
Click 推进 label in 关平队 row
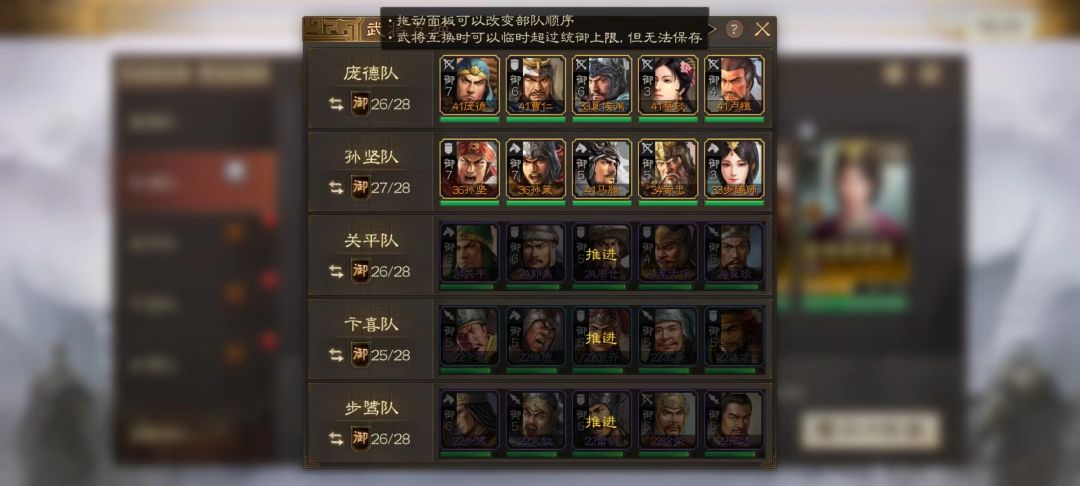tap(601, 255)
